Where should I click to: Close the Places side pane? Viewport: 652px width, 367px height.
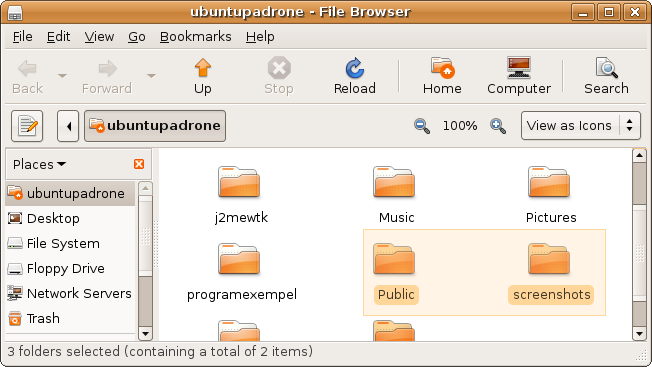point(139,164)
